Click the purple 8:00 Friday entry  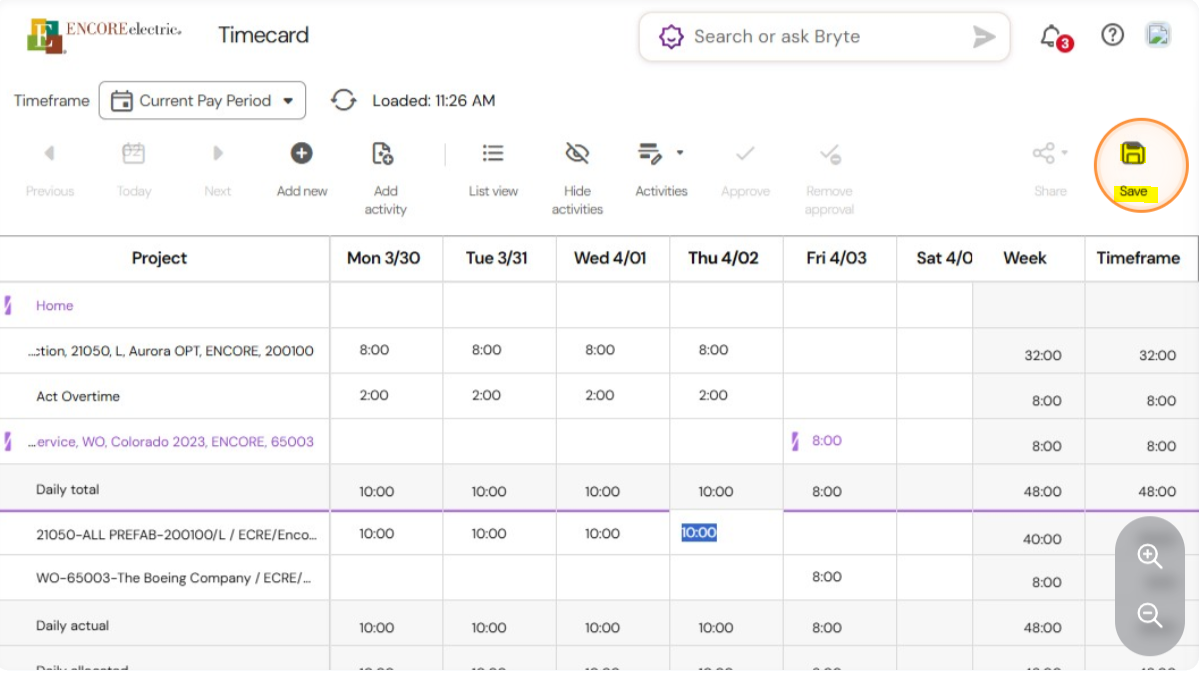(x=826, y=441)
